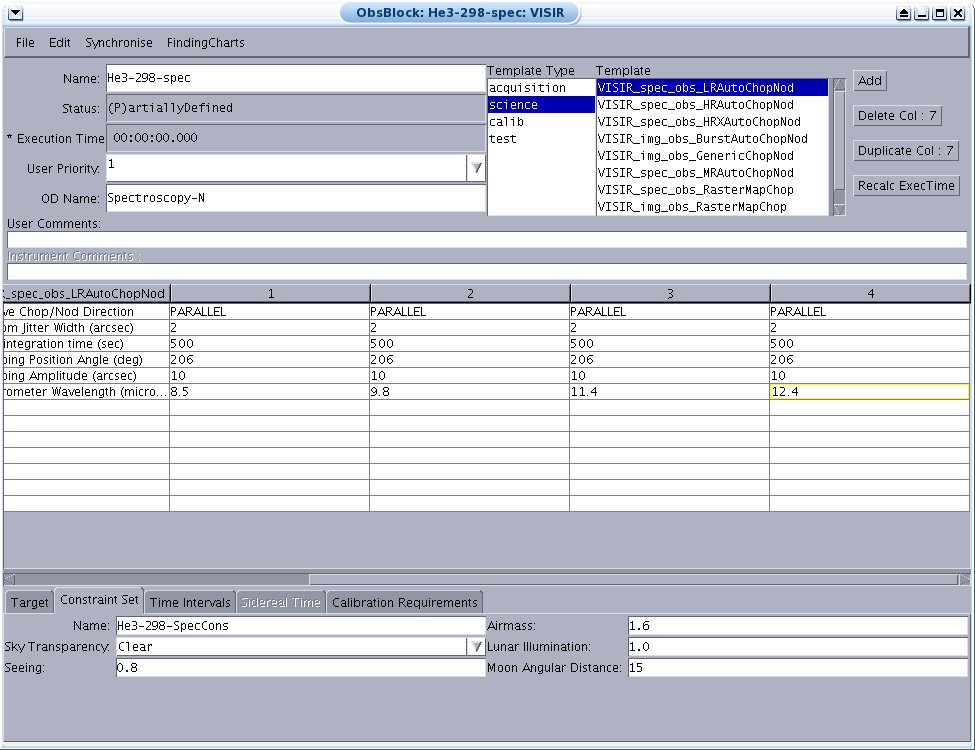
Task: Select the Constraint Set tab
Action: pos(99,600)
